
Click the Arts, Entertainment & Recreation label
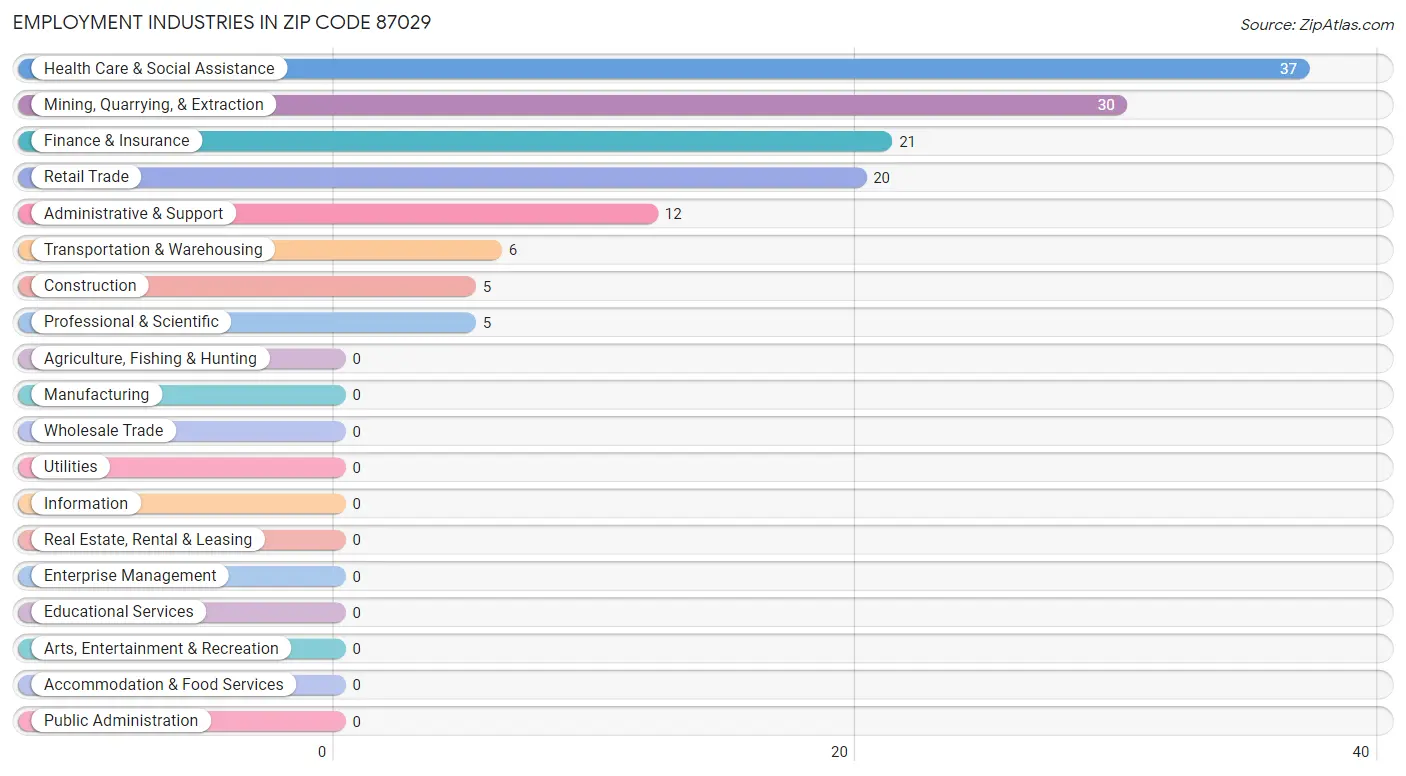click(161, 649)
